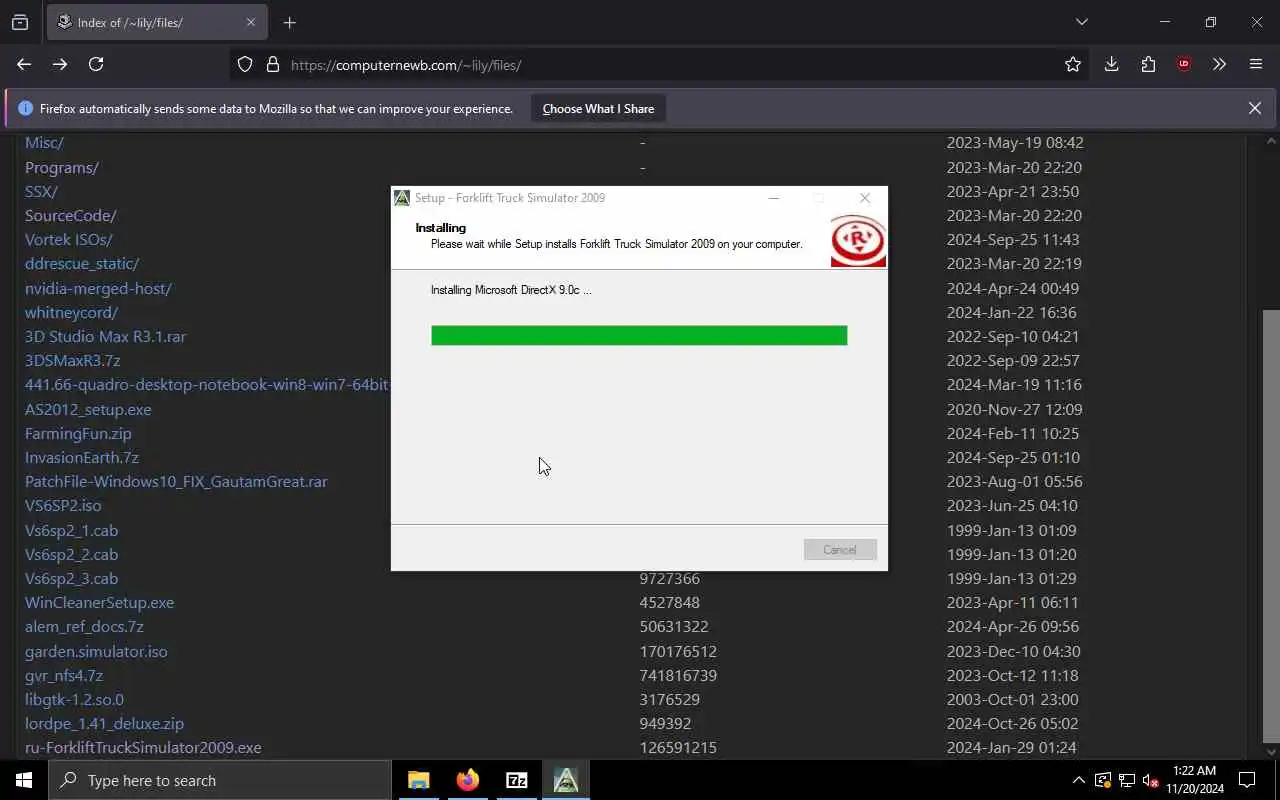1280x800 pixels.
Task: Open the Misc/ directory link
Action: coord(44,143)
